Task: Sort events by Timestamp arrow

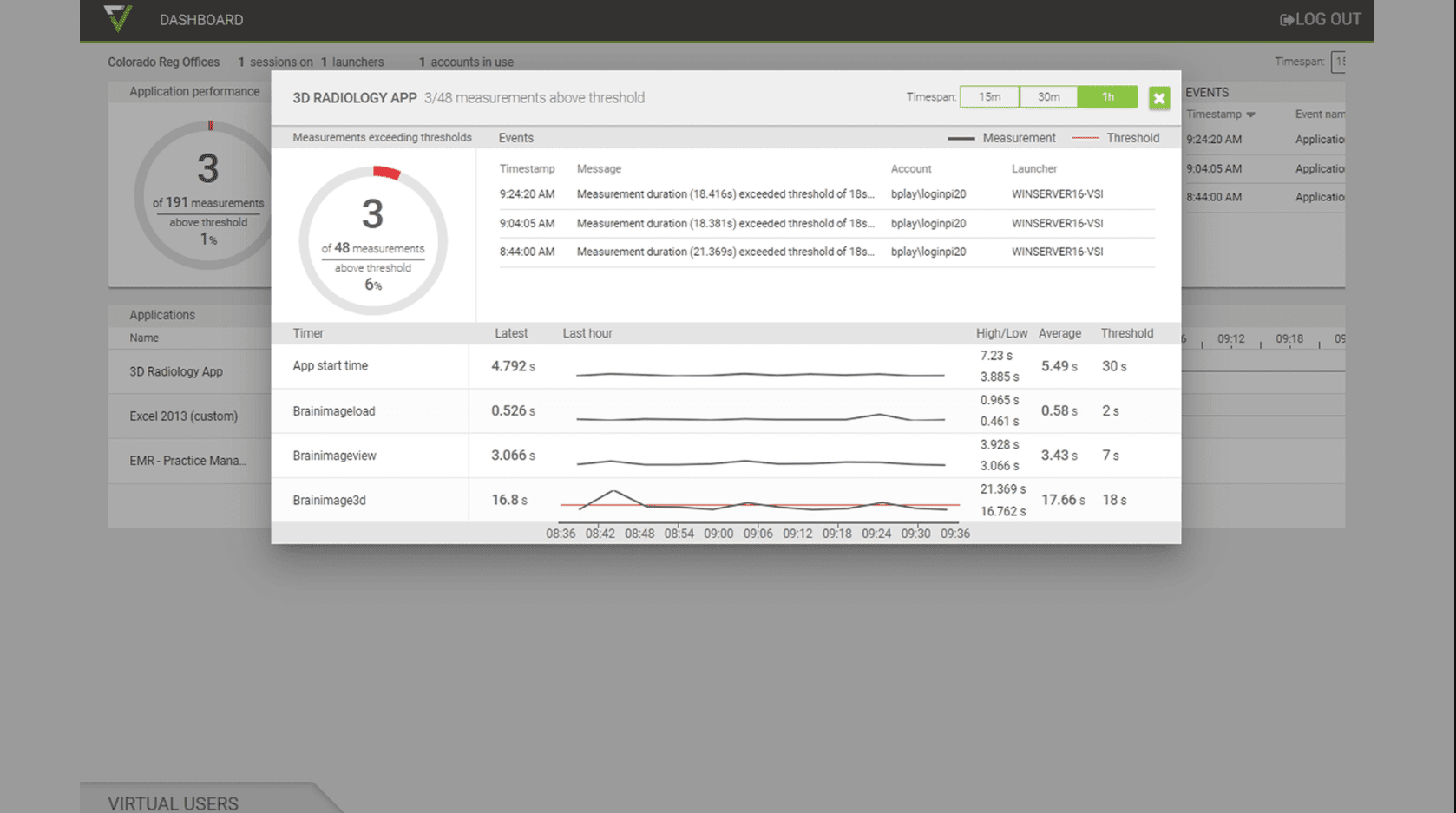Action: [1250, 115]
